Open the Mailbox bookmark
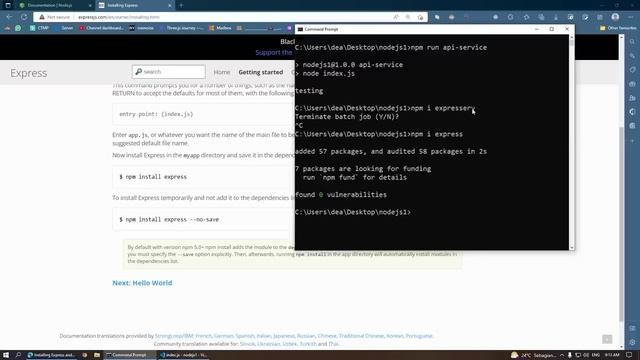640x360 pixels. coord(220,28)
